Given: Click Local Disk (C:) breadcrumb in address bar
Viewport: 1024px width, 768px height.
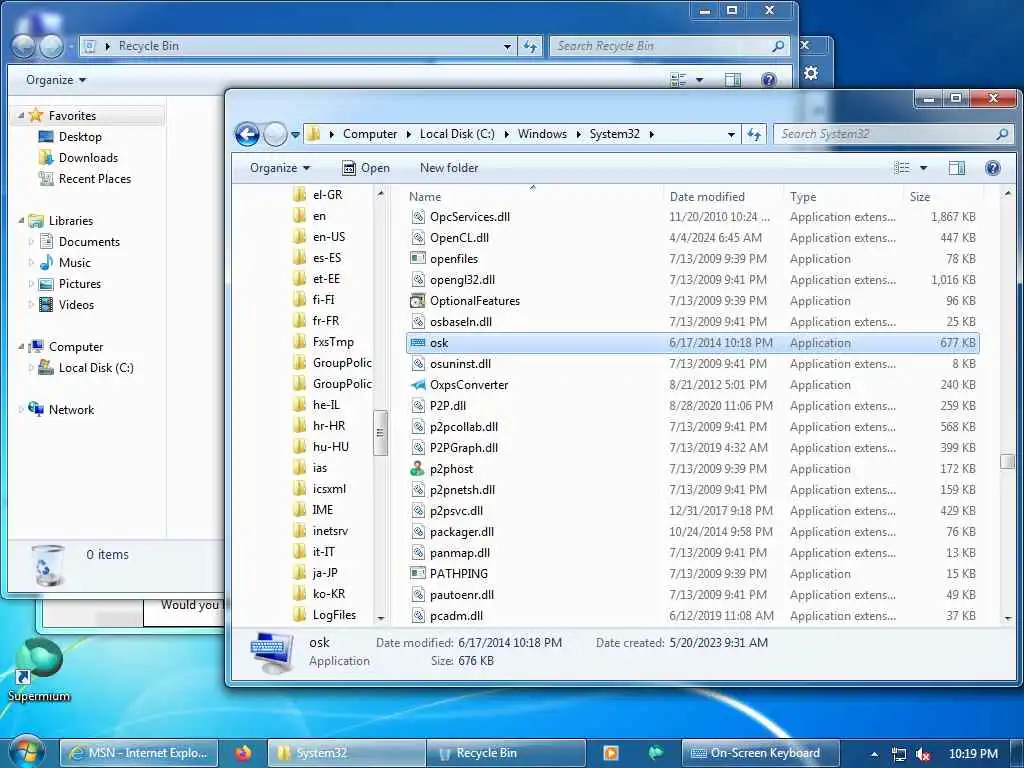Looking at the screenshot, I should (457, 134).
